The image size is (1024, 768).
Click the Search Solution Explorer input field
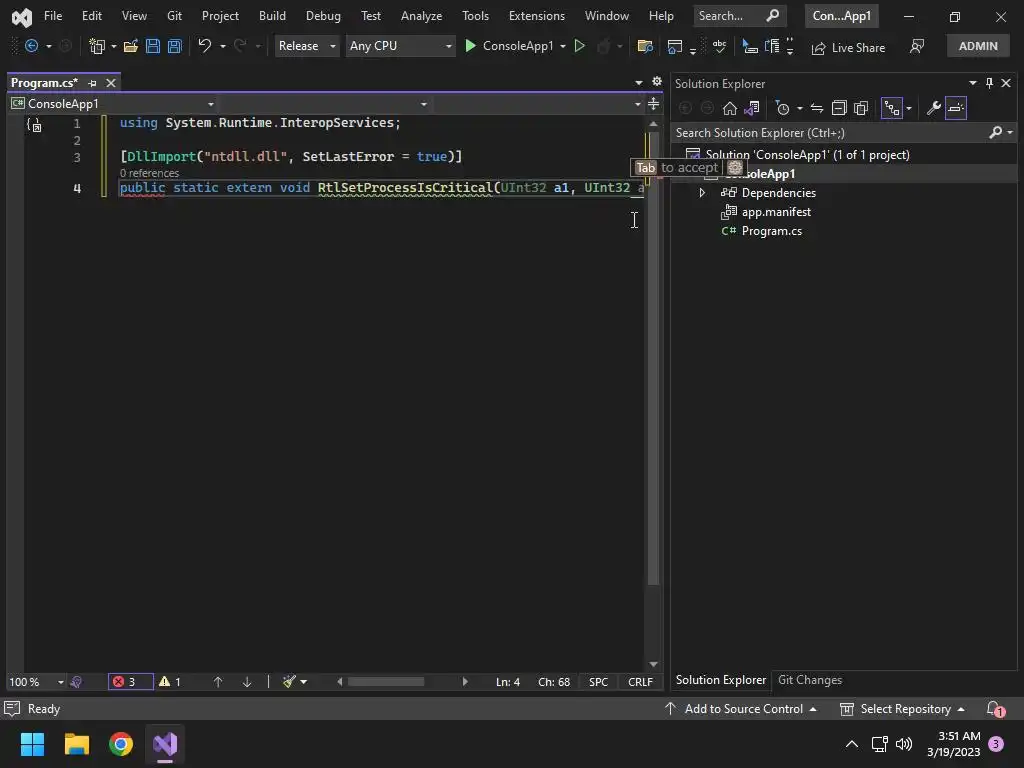(x=831, y=133)
